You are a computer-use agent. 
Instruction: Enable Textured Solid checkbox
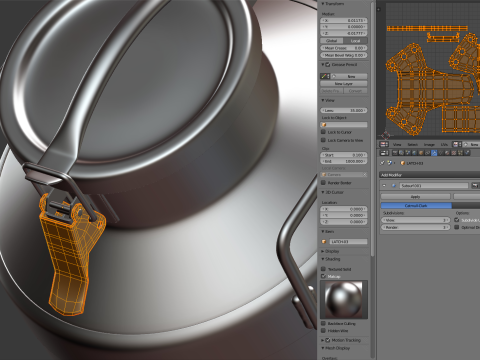(x=323, y=269)
